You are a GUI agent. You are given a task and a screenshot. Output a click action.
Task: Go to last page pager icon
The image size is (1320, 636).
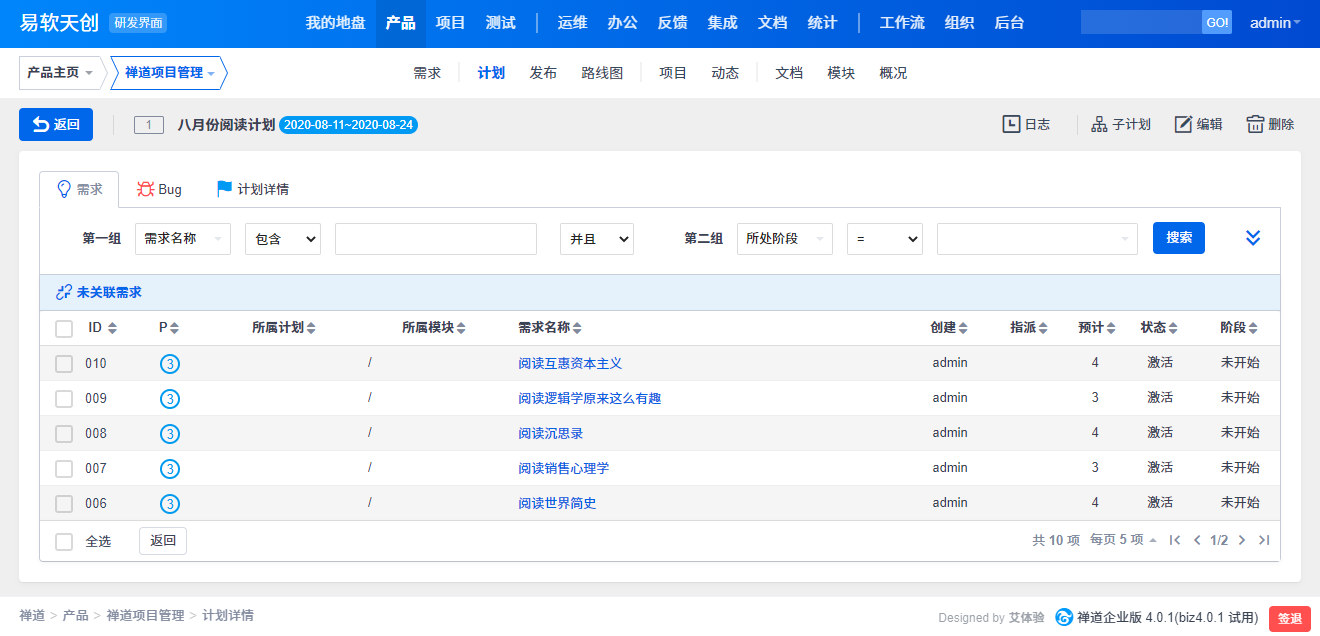1264,540
